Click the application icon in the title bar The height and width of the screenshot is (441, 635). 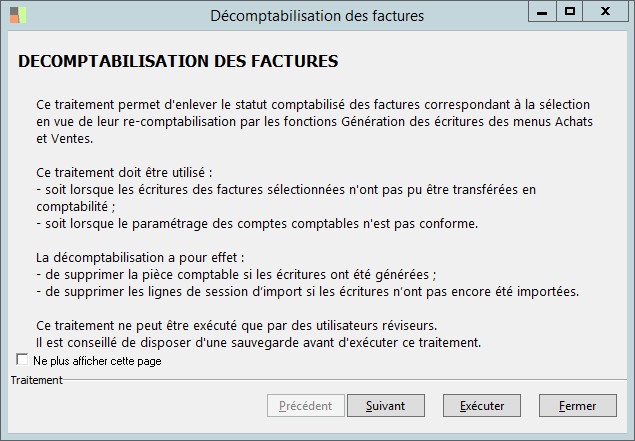tap(19, 15)
